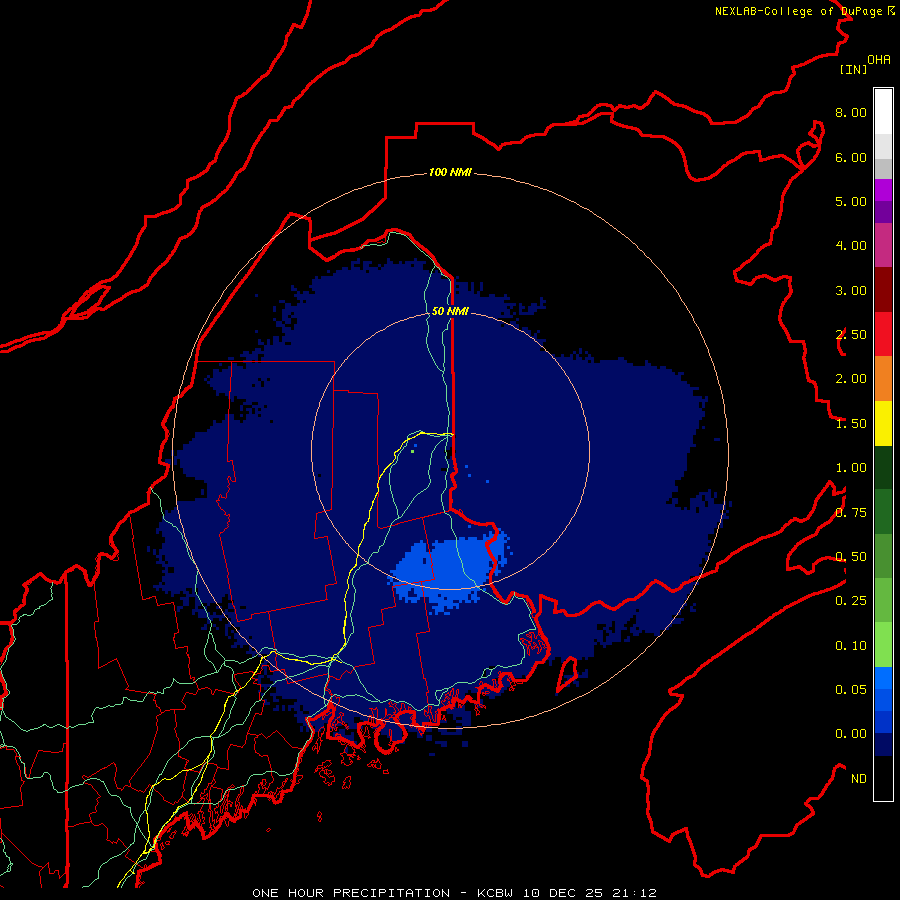Click the 6.00 legend value
900x900 pixels.
(851, 157)
